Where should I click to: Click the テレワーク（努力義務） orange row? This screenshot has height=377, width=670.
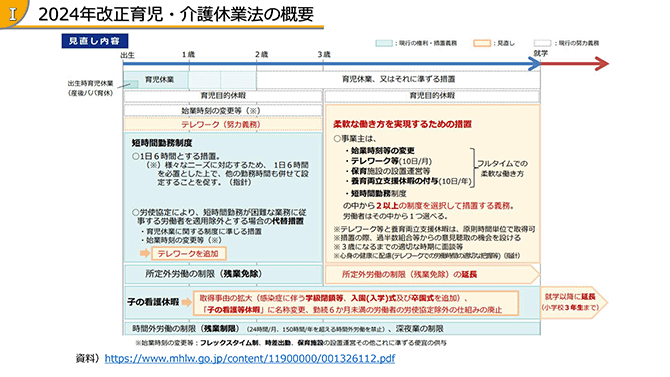223,124
